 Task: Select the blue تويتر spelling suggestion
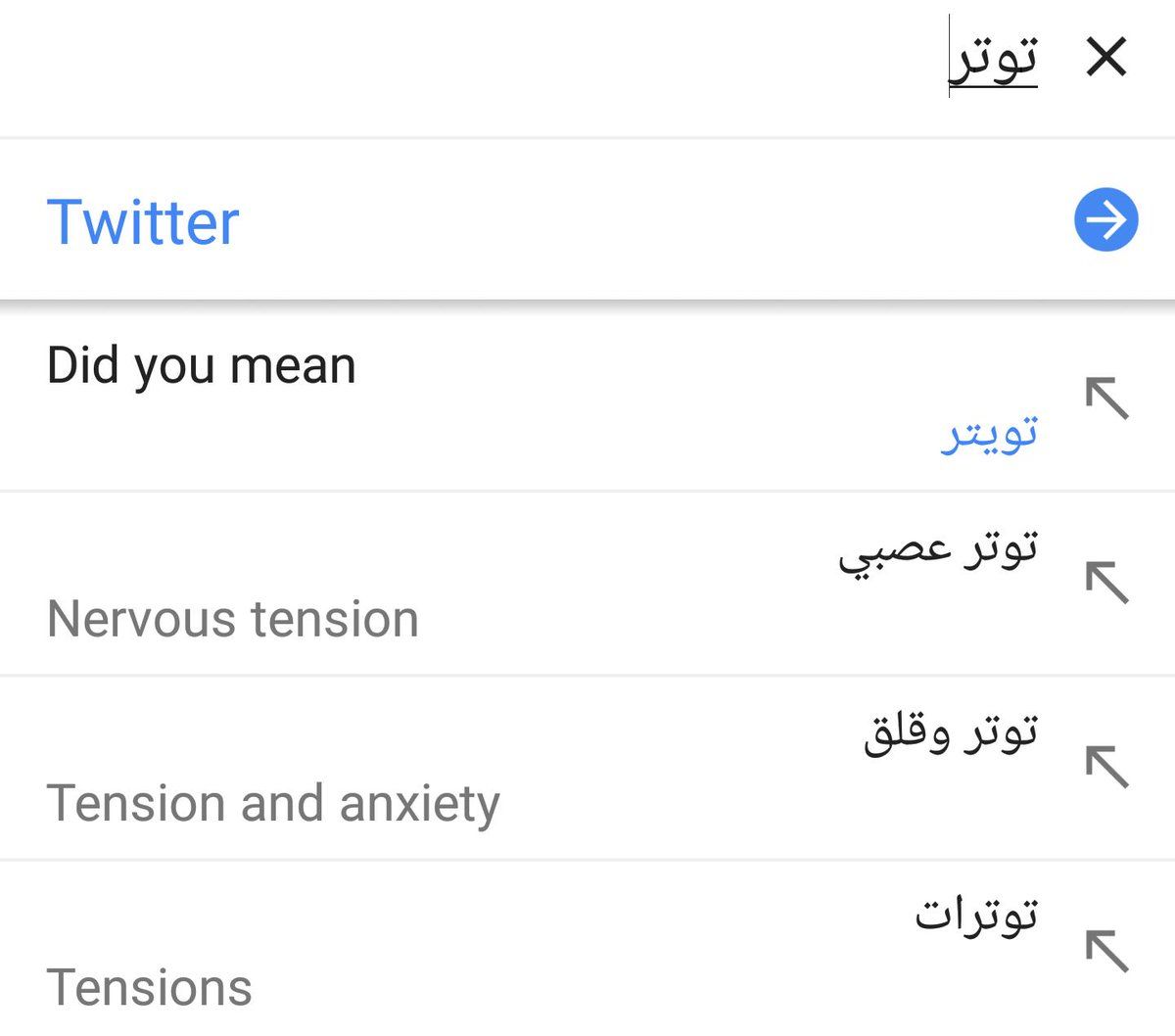[989, 434]
